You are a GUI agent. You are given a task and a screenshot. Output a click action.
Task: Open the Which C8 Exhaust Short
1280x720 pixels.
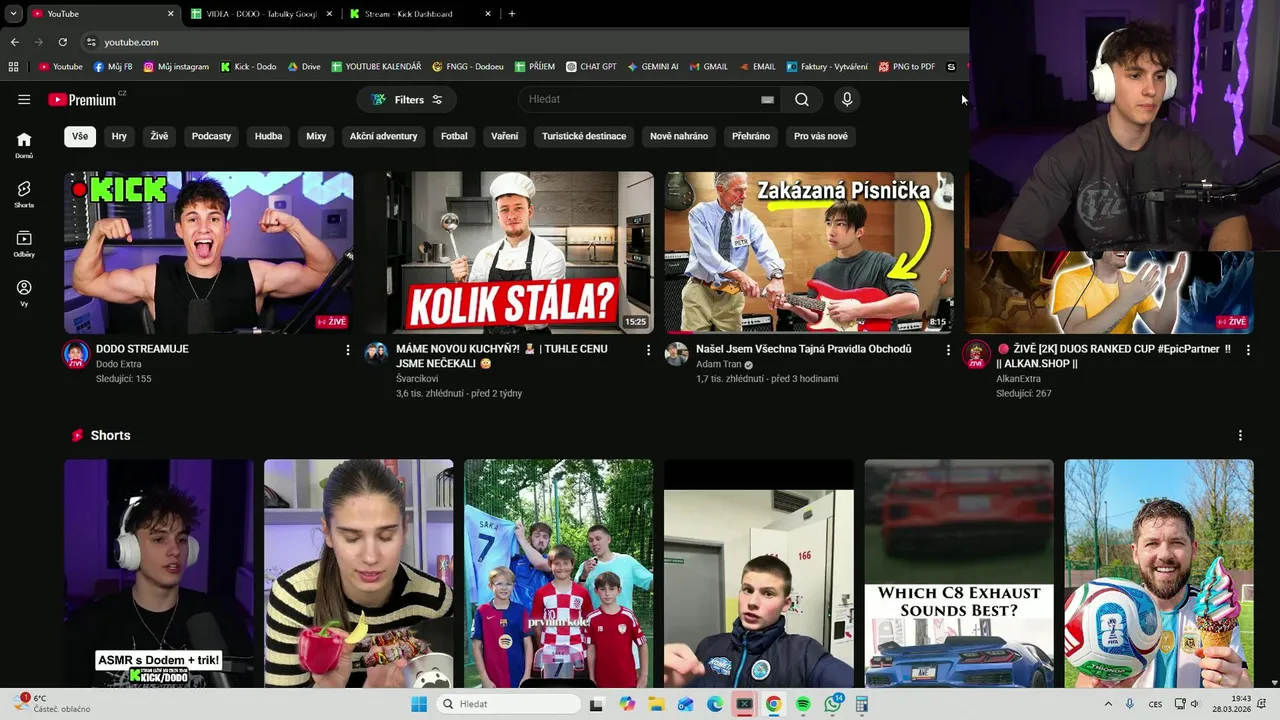click(959, 574)
